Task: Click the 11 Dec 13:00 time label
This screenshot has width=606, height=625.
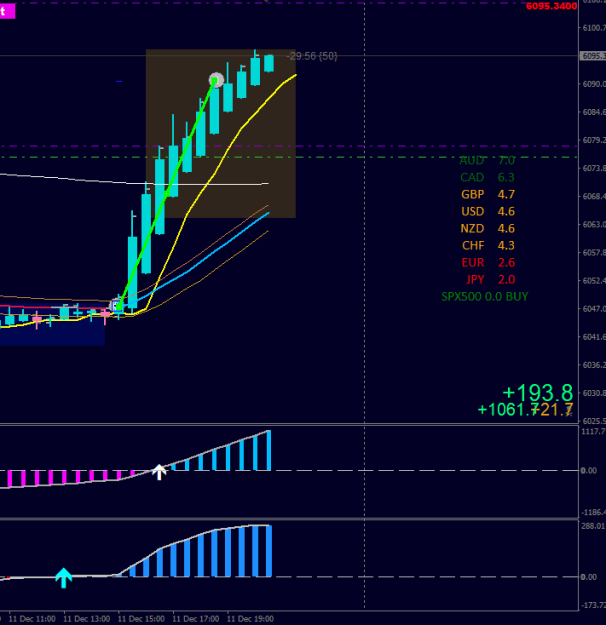Action: point(87,619)
